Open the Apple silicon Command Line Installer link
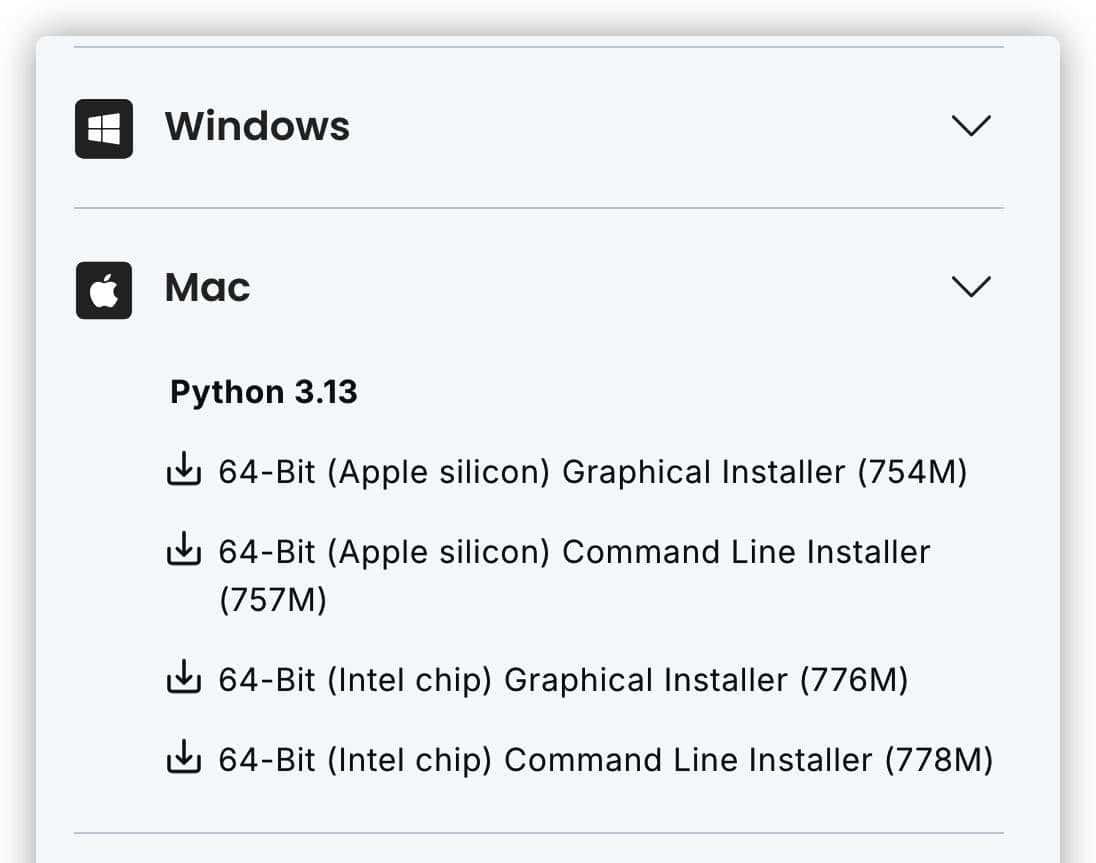 pyautogui.click(x=574, y=551)
